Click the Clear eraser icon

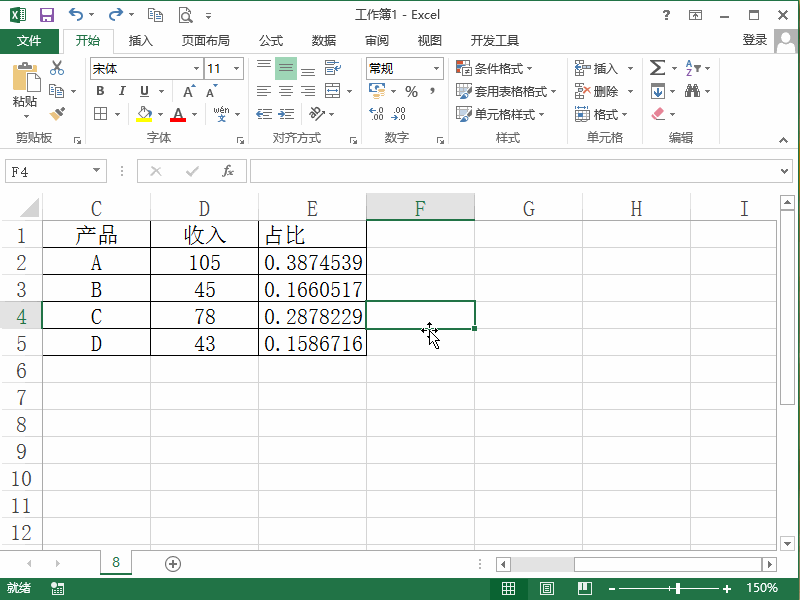(658, 114)
